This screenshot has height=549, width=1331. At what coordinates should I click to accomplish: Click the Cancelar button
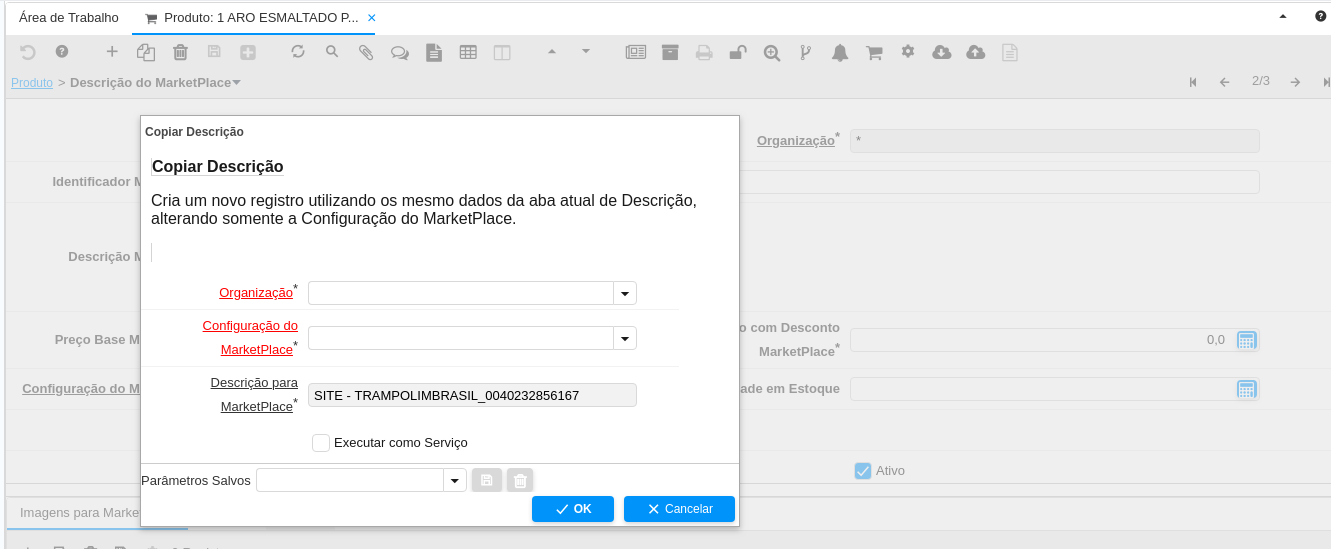[x=679, y=509]
